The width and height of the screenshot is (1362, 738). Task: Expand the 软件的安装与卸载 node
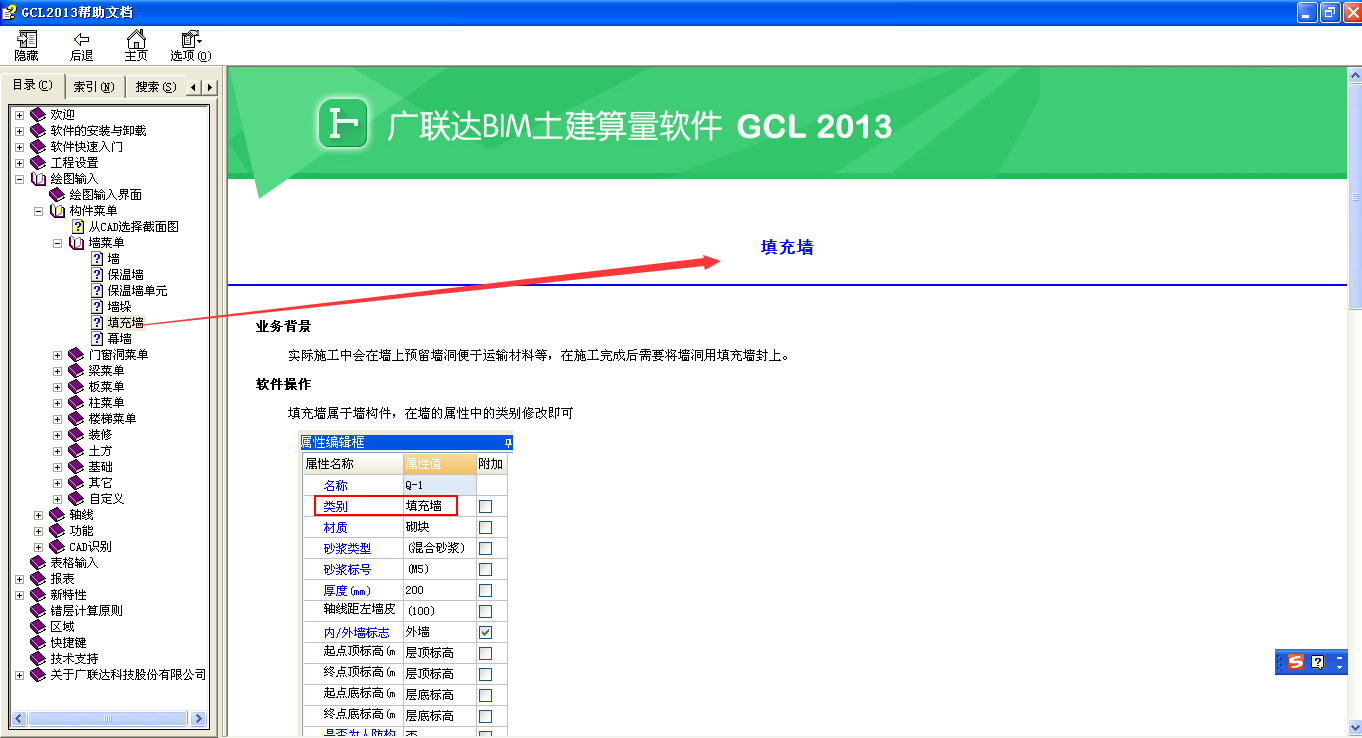point(19,131)
